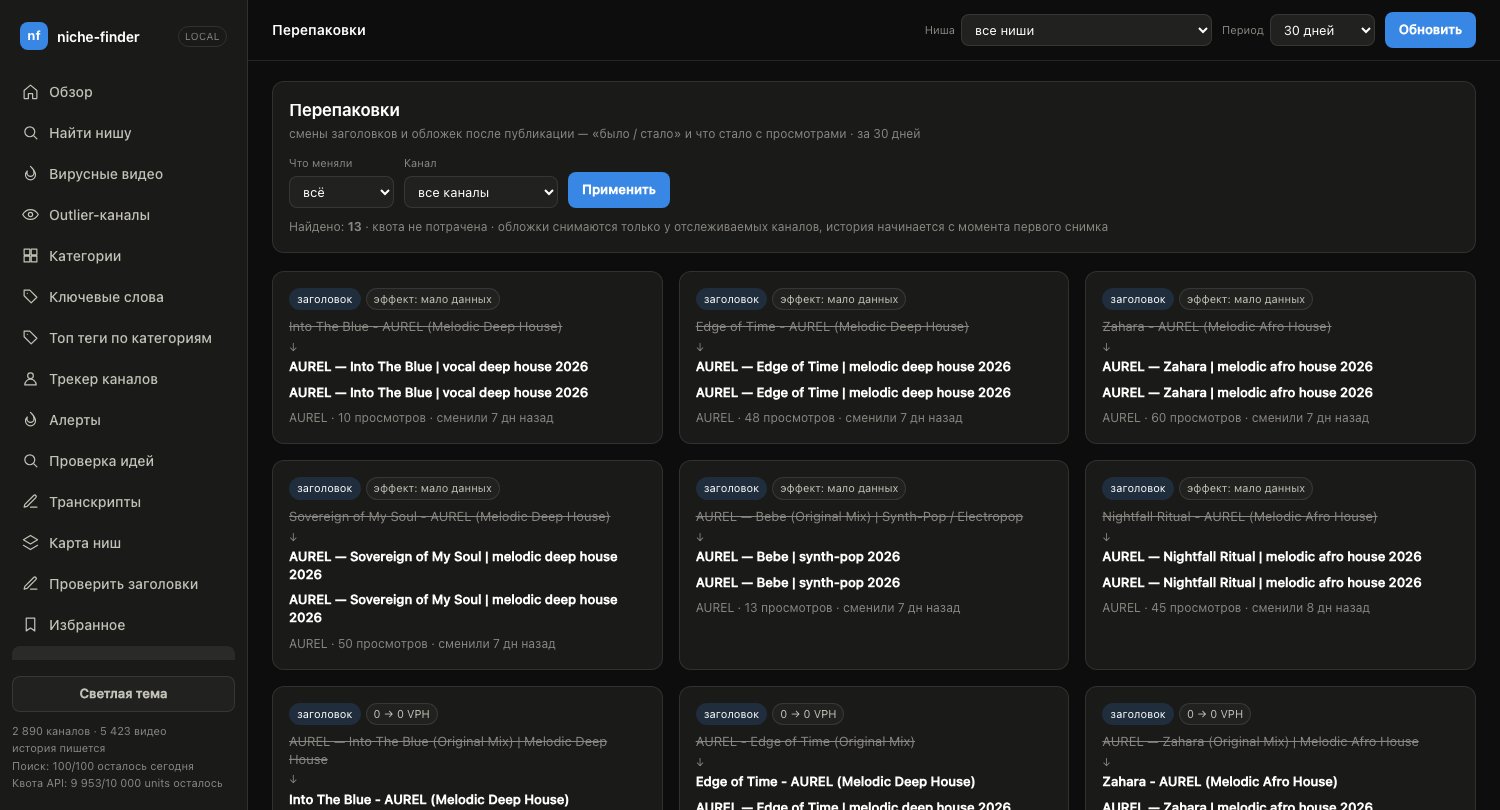Screen dimensions: 1500x810
Task: Click the pencil icon beside Проверить заголовки
Action: (x=30, y=584)
